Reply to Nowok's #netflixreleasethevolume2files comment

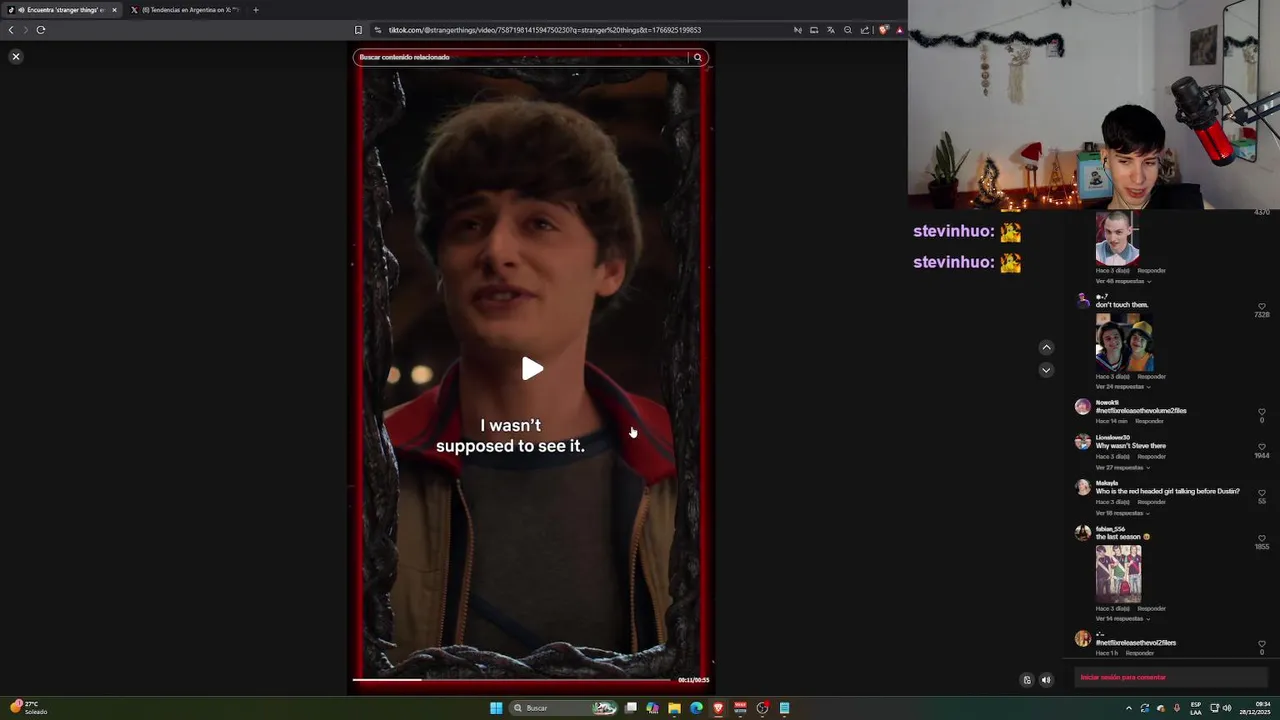(1149, 421)
